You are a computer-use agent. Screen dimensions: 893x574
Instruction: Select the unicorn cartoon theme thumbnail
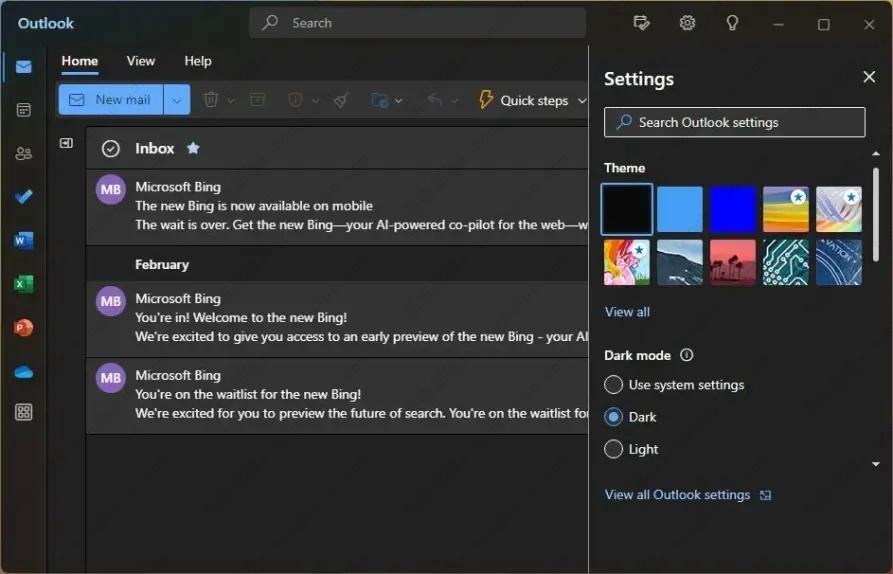click(626, 262)
